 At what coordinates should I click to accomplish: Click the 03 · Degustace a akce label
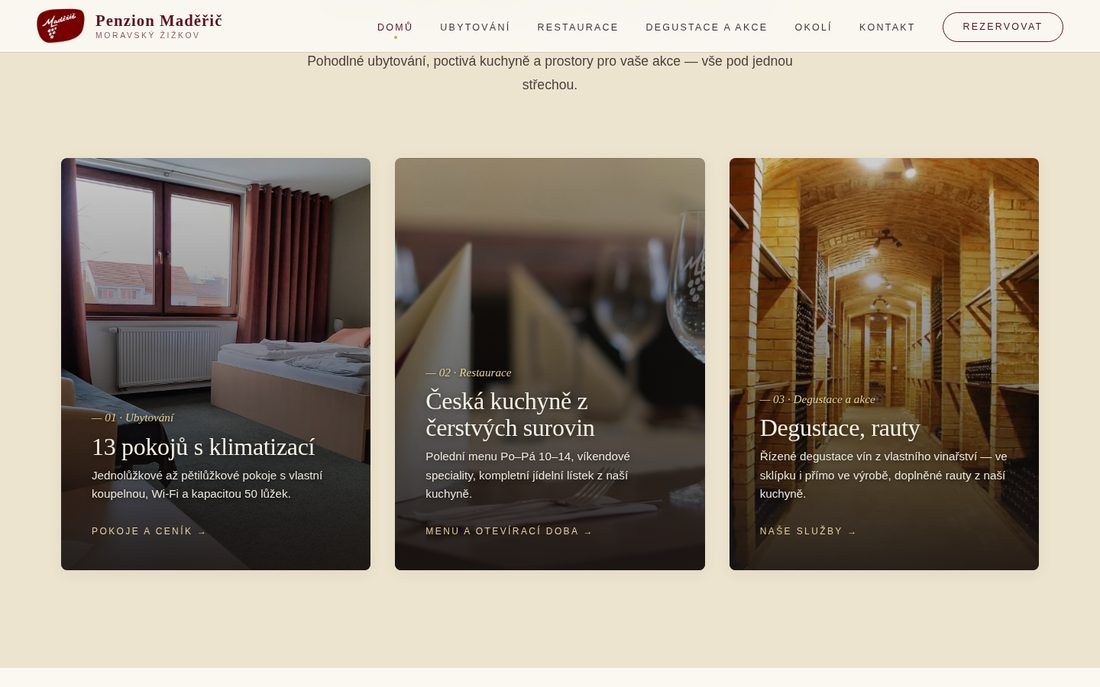click(x=817, y=399)
